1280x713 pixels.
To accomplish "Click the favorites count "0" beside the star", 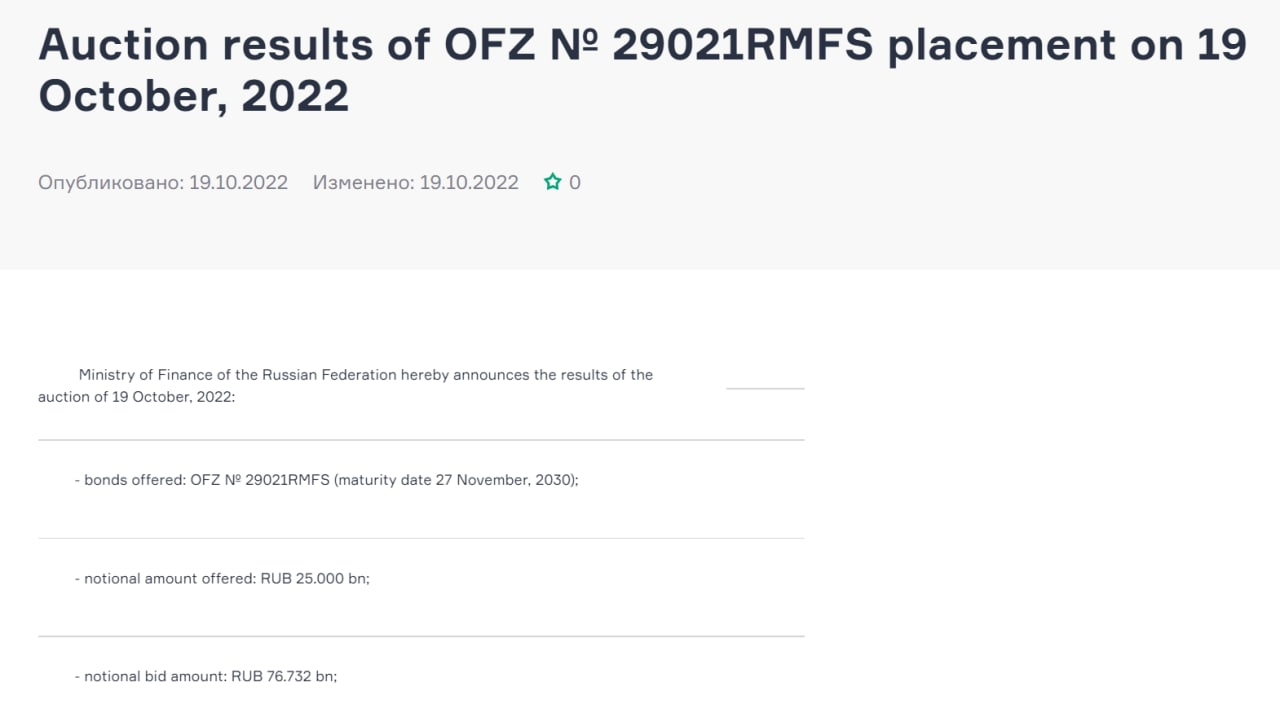I will [575, 182].
